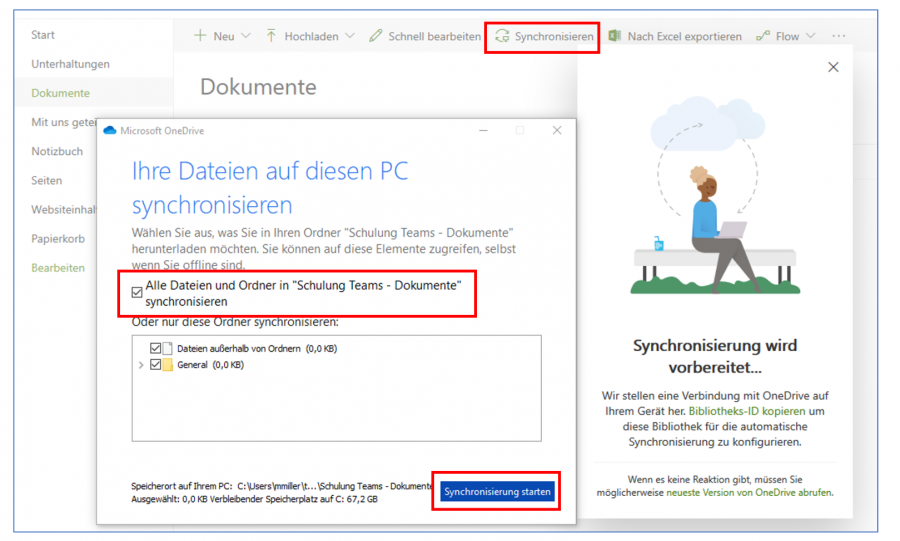Click the Bearbeiten link in left navigation
This screenshot has width=900, height=541.
click(58, 268)
